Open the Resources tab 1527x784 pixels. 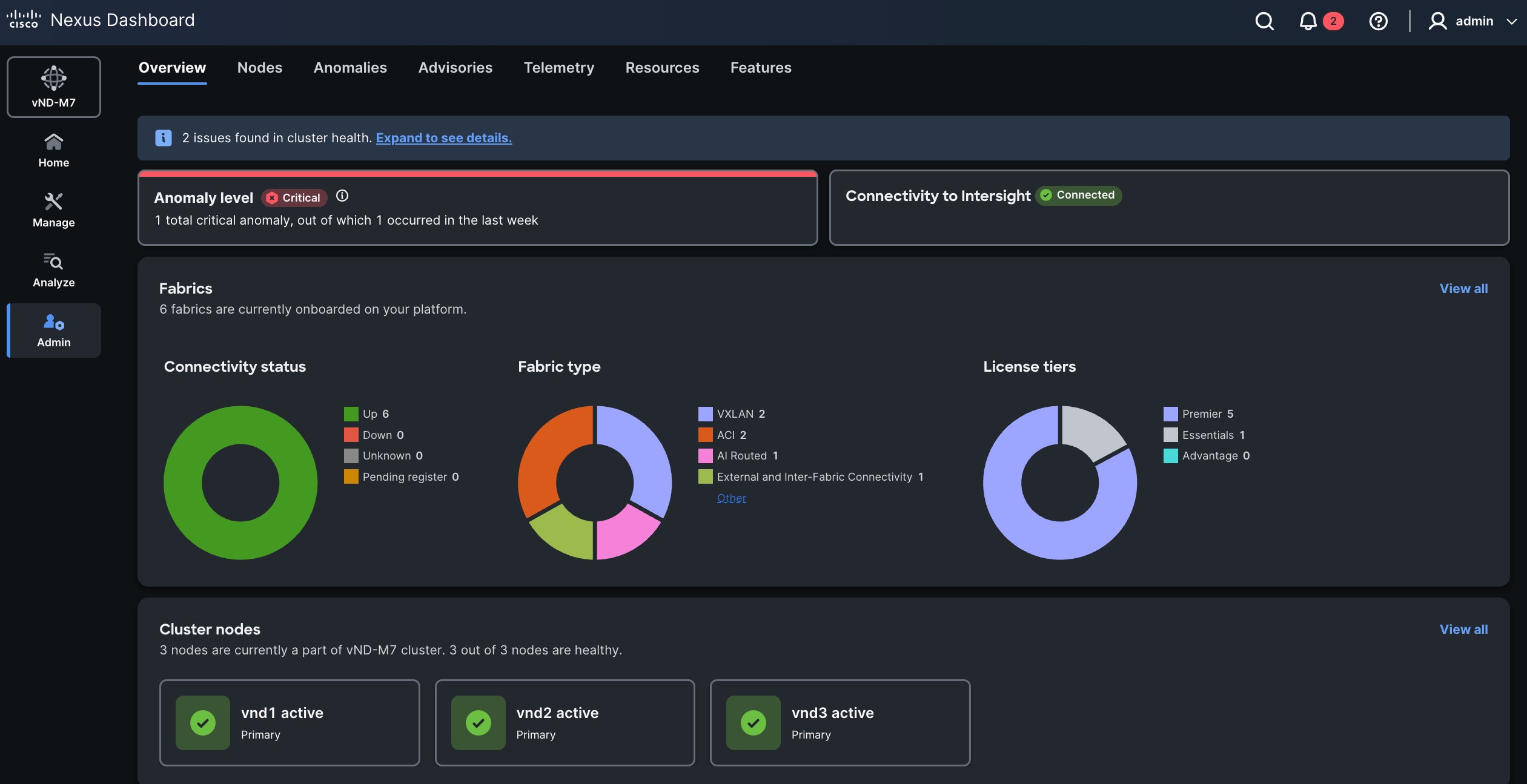[662, 68]
